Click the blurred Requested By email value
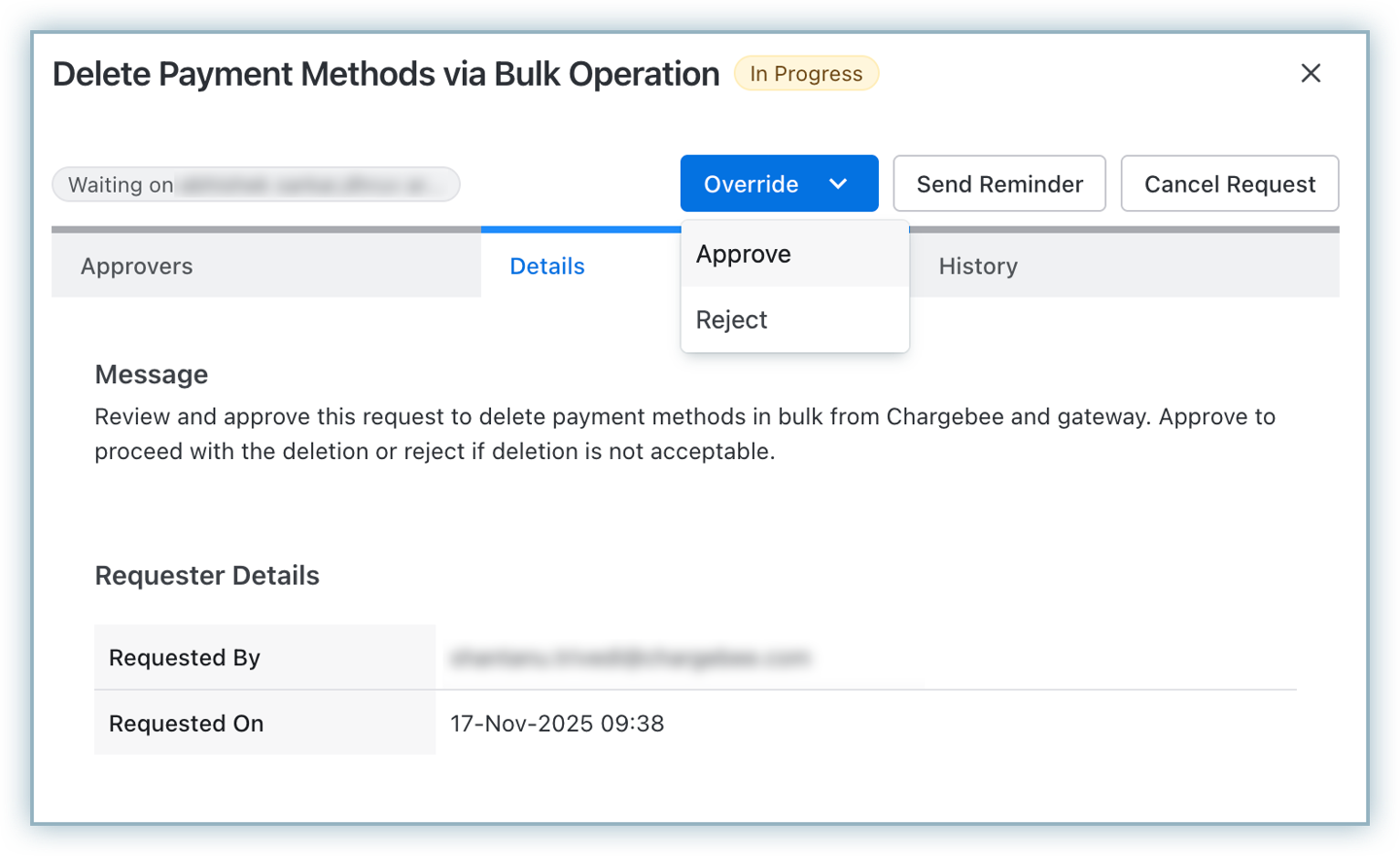The height and width of the screenshot is (856, 1400). [x=630, y=659]
